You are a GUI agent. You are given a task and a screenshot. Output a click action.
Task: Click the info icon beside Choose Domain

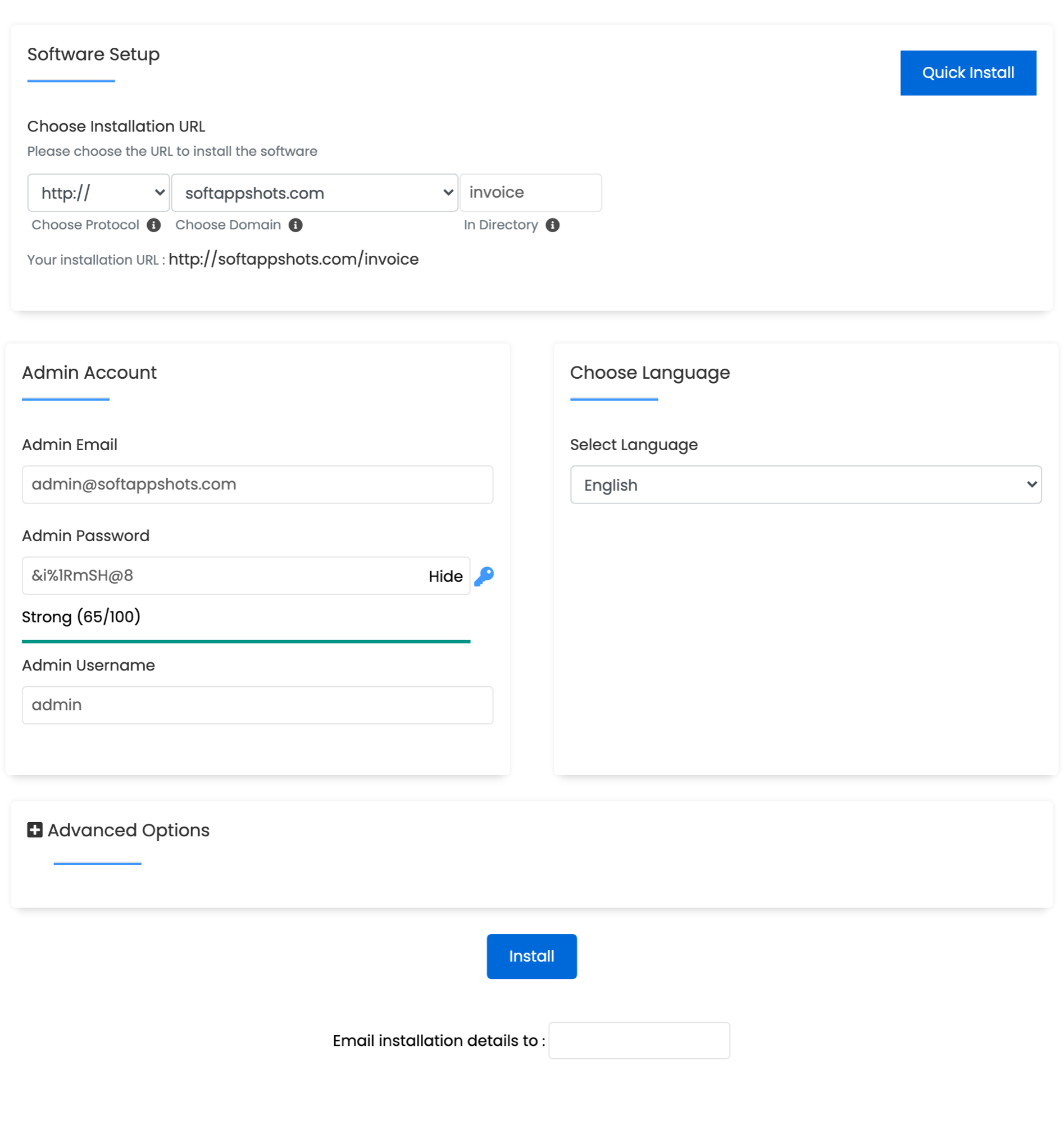point(296,225)
